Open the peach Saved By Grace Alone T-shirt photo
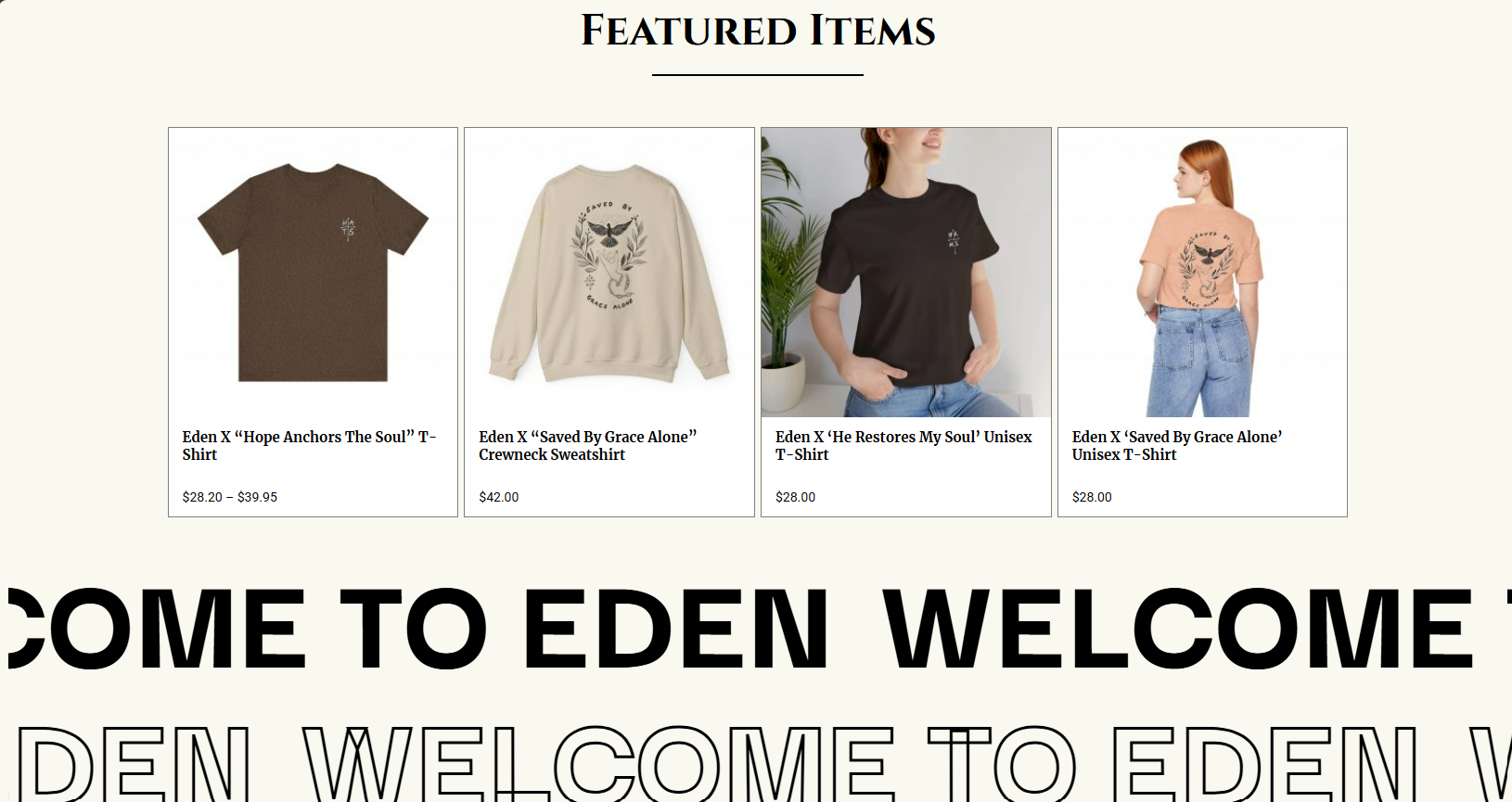This screenshot has width=1512, height=802. pos(1202,273)
